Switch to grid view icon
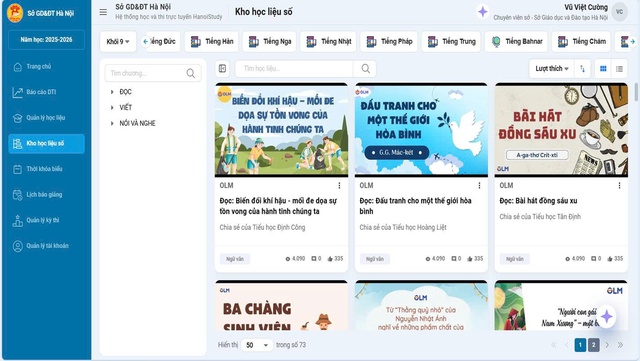 [603, 69]
